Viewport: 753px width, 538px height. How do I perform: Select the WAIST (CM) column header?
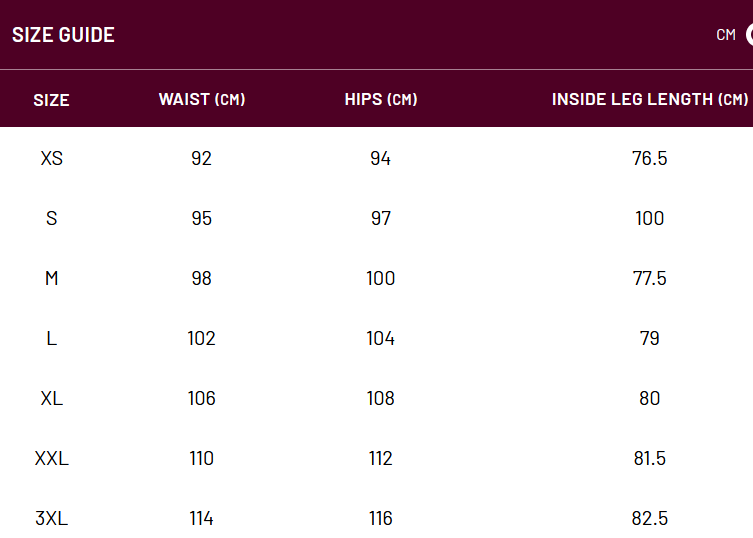(x=202, y=99)
